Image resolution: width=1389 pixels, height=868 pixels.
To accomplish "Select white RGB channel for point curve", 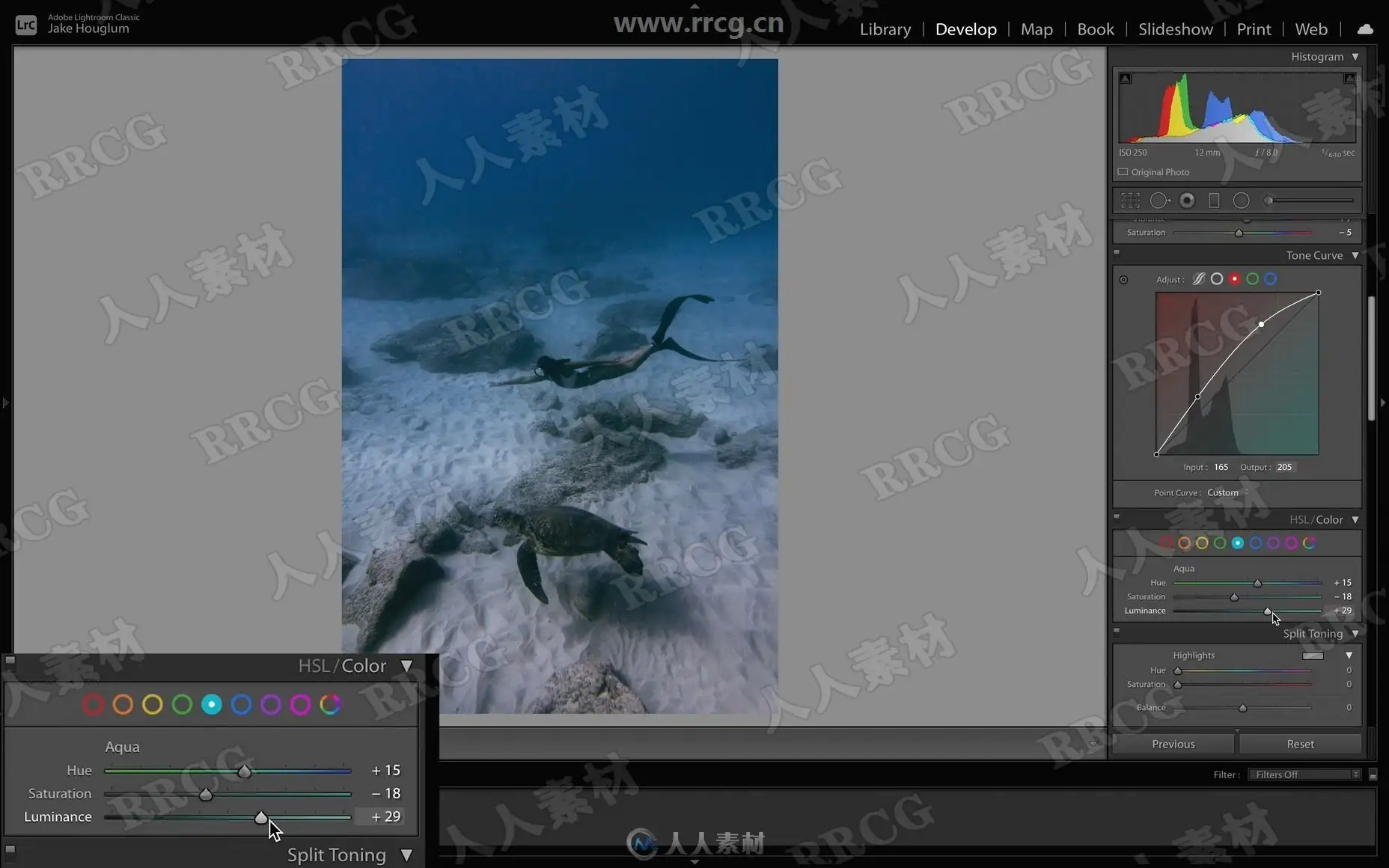I will pos(1217,278).
